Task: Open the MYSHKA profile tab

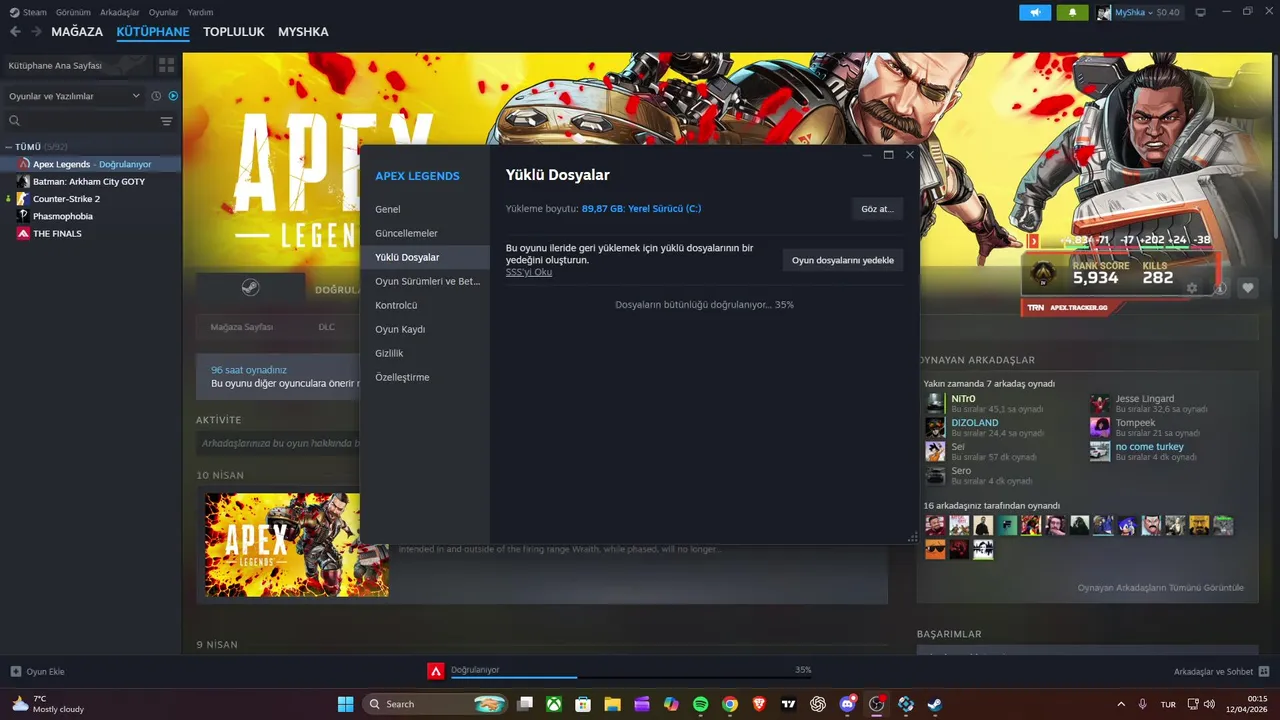Action: click(303, 32)
